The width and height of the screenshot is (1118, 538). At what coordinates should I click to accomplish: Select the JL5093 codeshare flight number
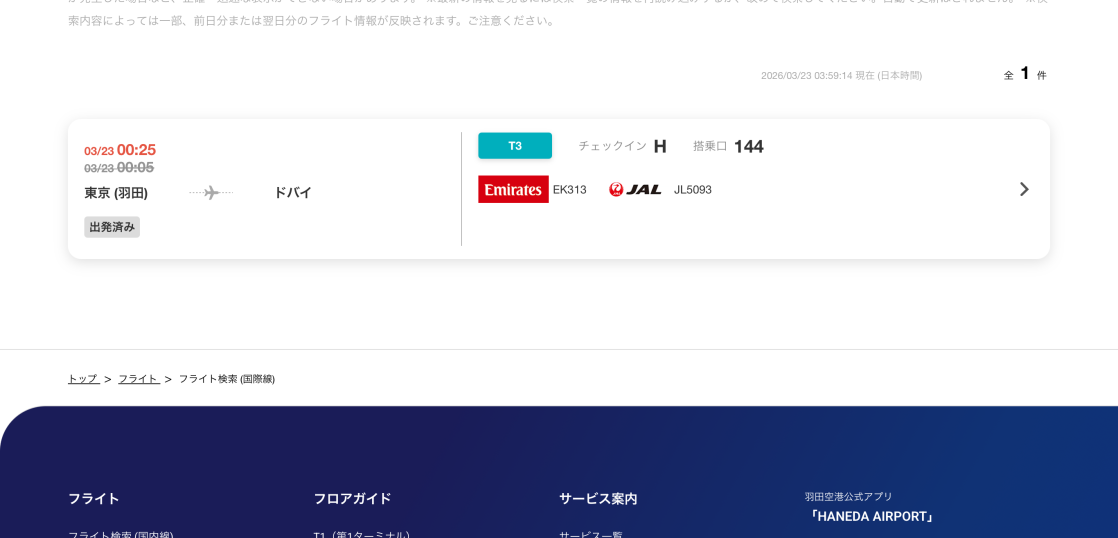pyautogui.click(x=693, y=190)
